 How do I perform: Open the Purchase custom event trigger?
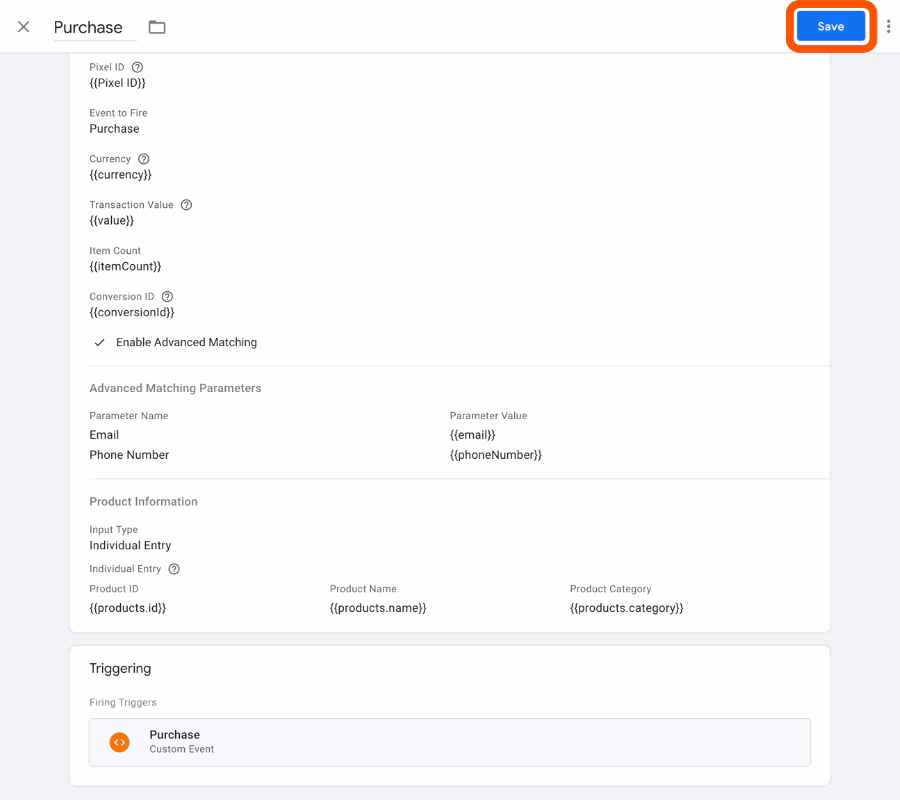pos(449,742)
